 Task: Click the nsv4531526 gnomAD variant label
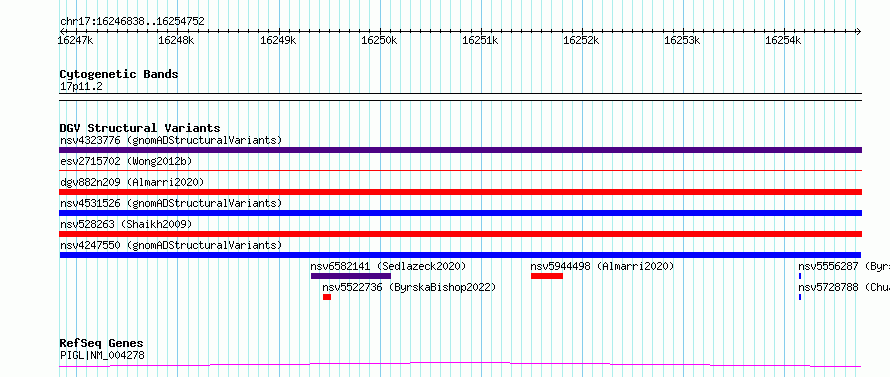pyautogui.click(x=171, y=203)
